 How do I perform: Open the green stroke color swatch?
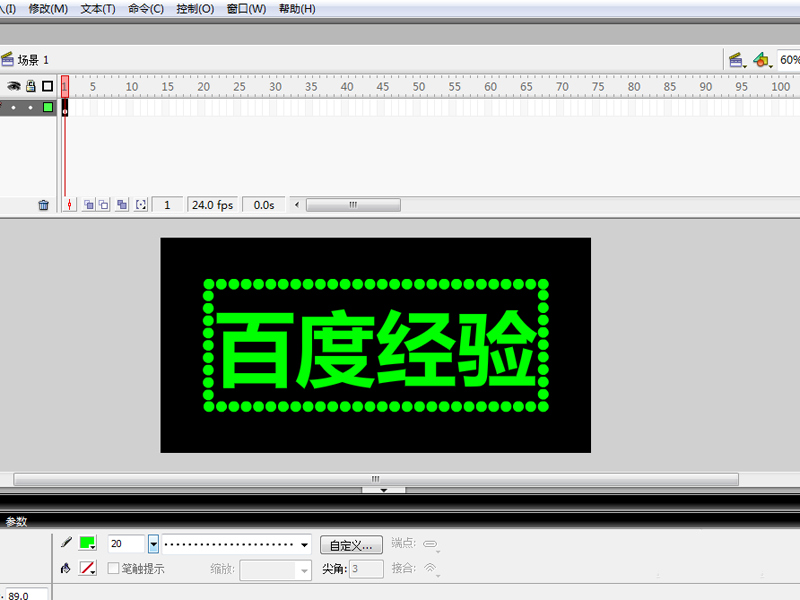(88, 543)
